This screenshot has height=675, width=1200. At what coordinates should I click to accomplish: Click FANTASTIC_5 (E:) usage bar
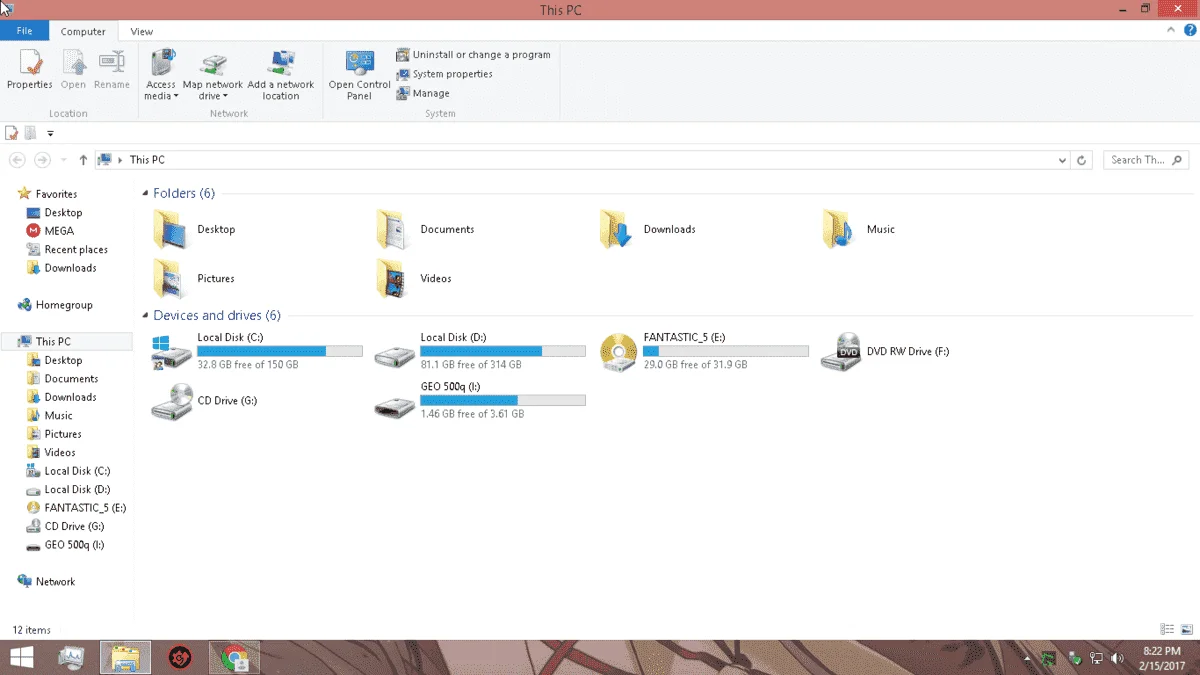coord(726,351)
